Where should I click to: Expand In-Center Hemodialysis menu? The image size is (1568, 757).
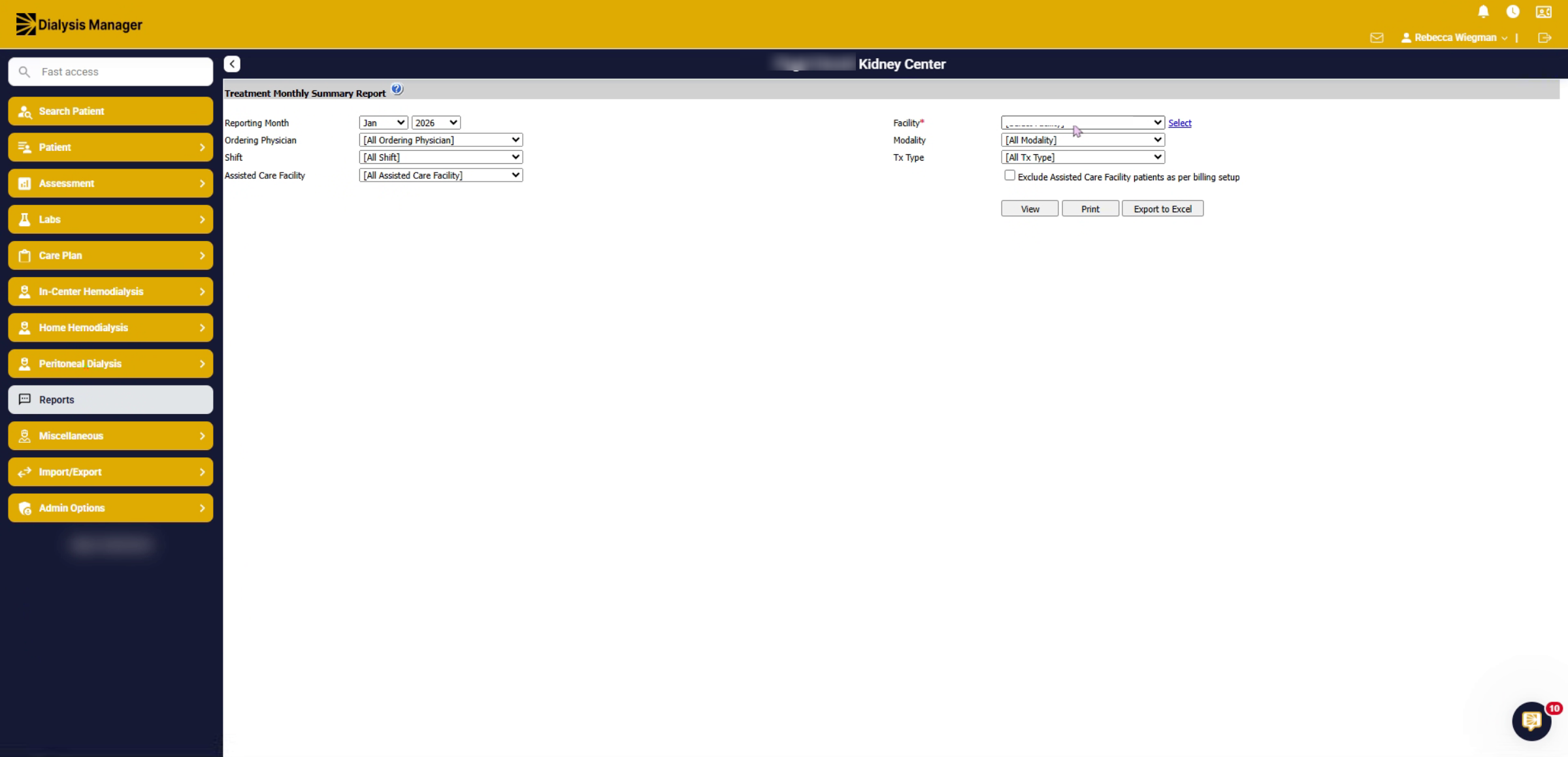(x=110, y=291)
